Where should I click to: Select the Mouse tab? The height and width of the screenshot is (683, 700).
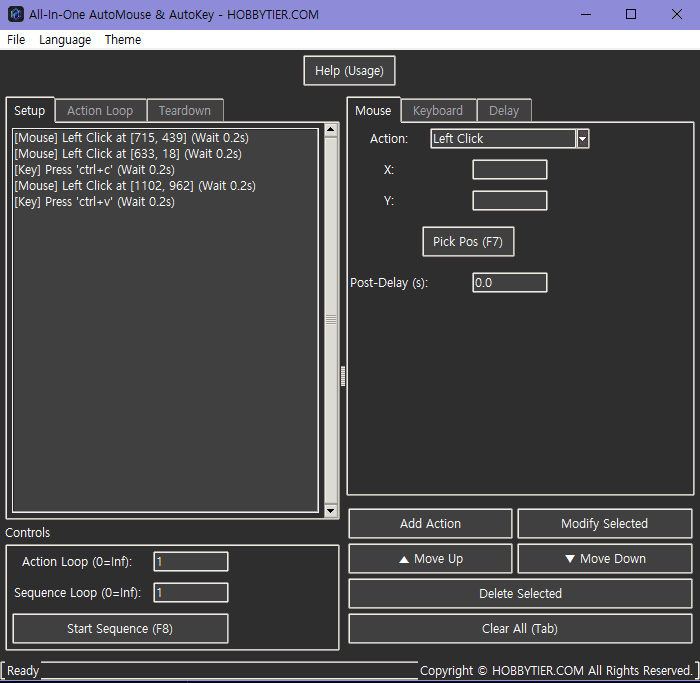coord(373,110)
